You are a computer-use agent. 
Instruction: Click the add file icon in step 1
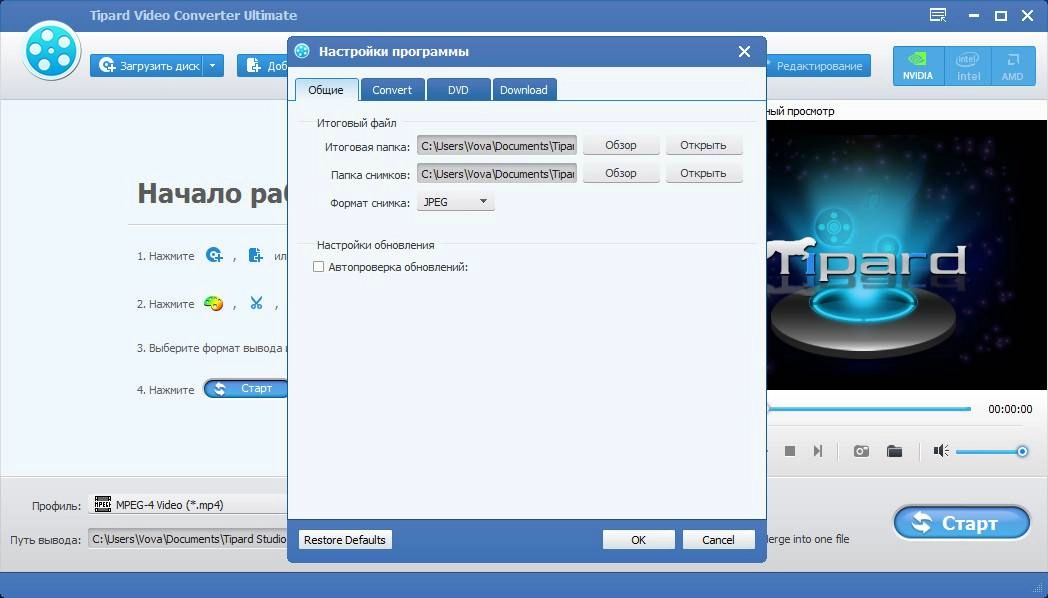point(255,255)
